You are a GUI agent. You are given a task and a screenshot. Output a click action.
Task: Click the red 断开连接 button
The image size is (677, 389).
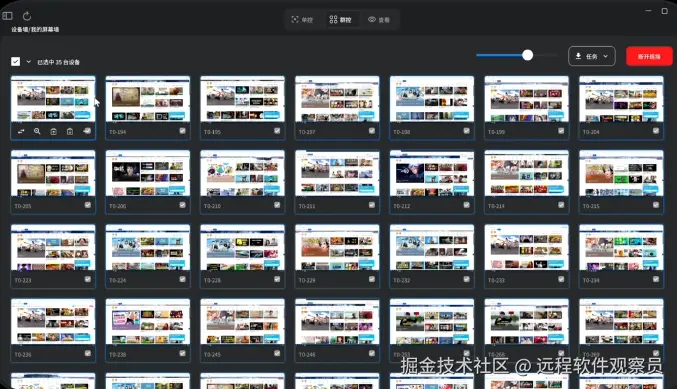(649, 56)
